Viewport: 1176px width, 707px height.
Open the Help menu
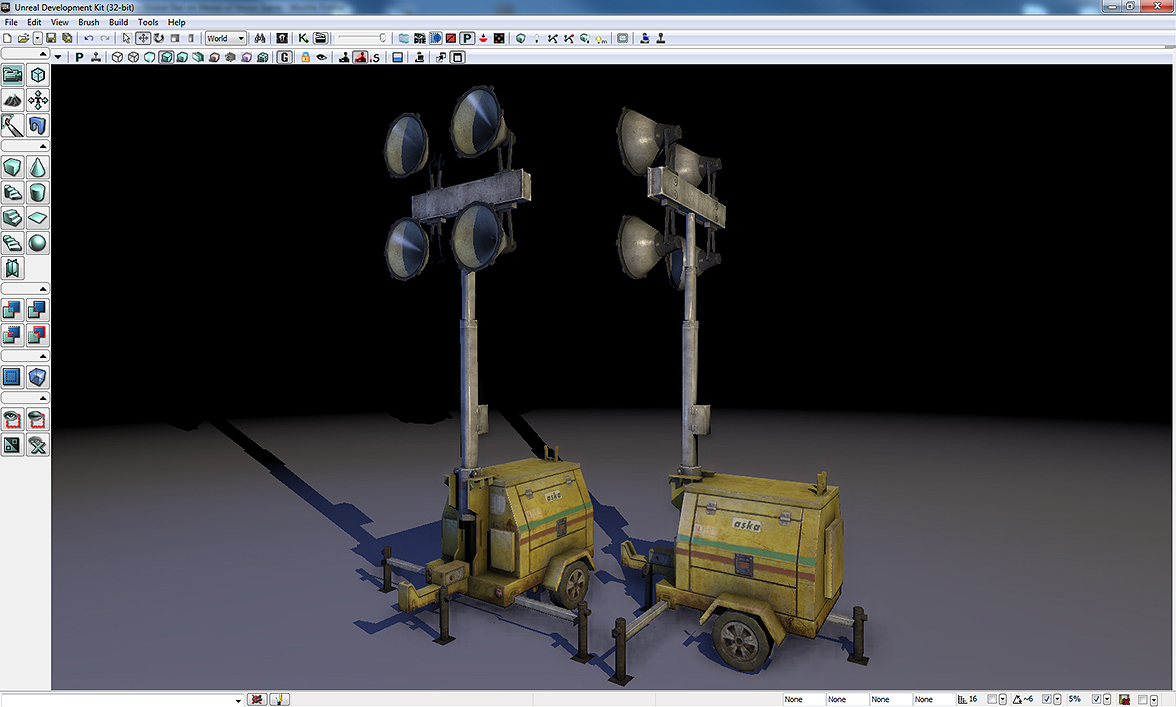(x=176, y=22)
